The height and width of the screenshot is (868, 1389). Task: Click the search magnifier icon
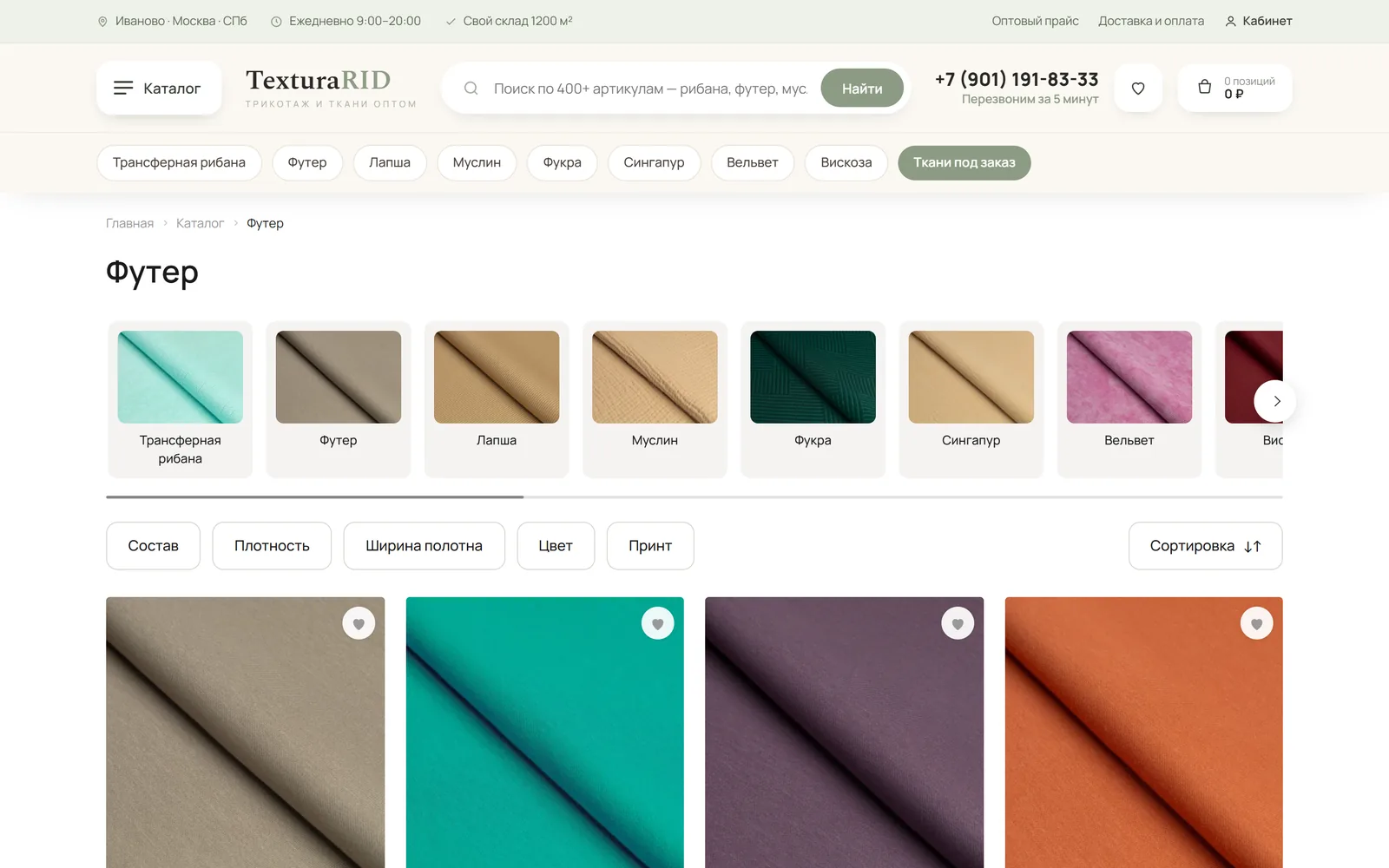(471, 88)
